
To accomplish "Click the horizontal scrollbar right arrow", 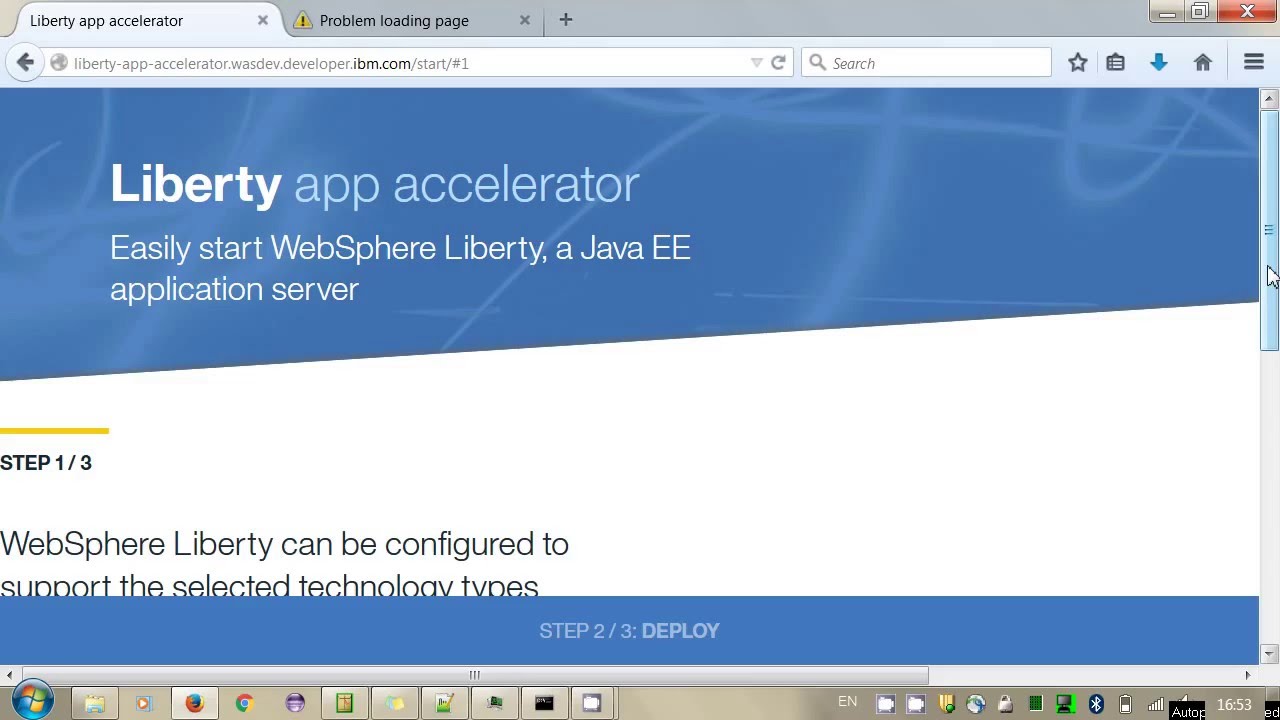I will [1248, 675].
